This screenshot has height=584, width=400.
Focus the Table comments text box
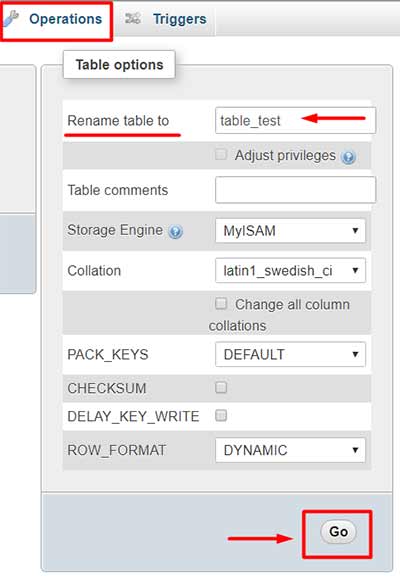(x=295, y=190)
